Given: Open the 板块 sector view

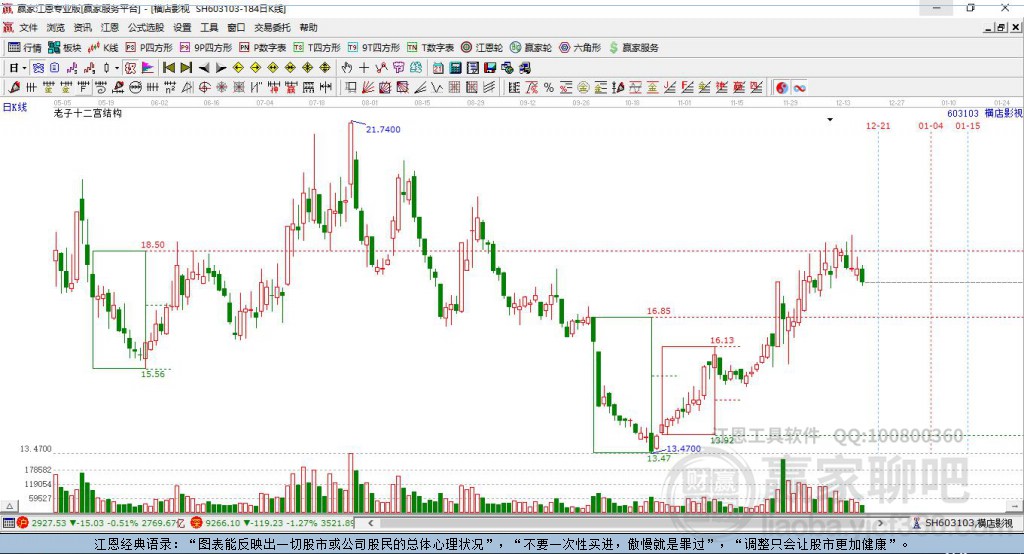Looking at the screenshot, I should pyautogui.click(x=65, y=48).
